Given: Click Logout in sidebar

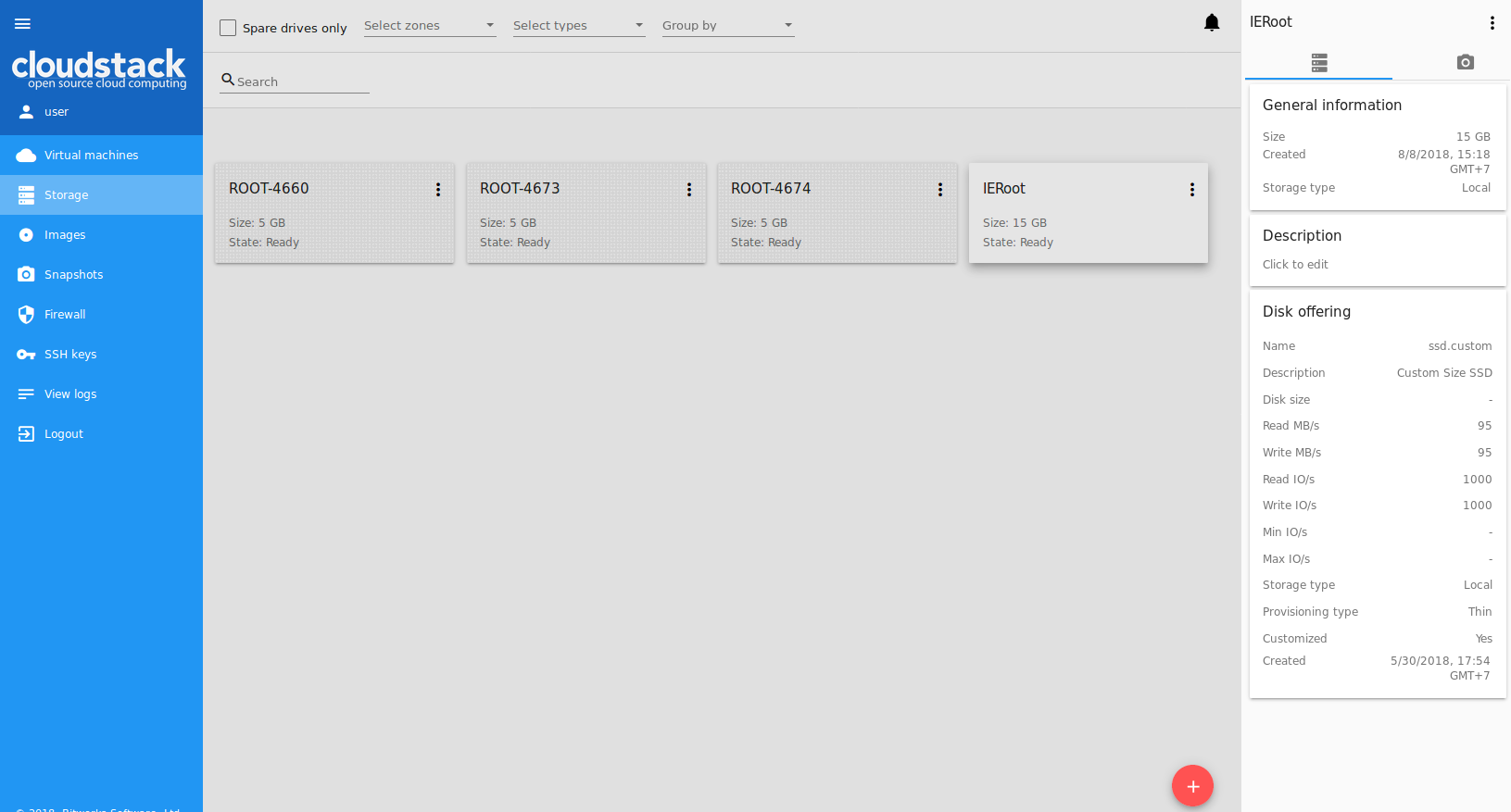Looking at the screenshot, I should click(102, 434).
